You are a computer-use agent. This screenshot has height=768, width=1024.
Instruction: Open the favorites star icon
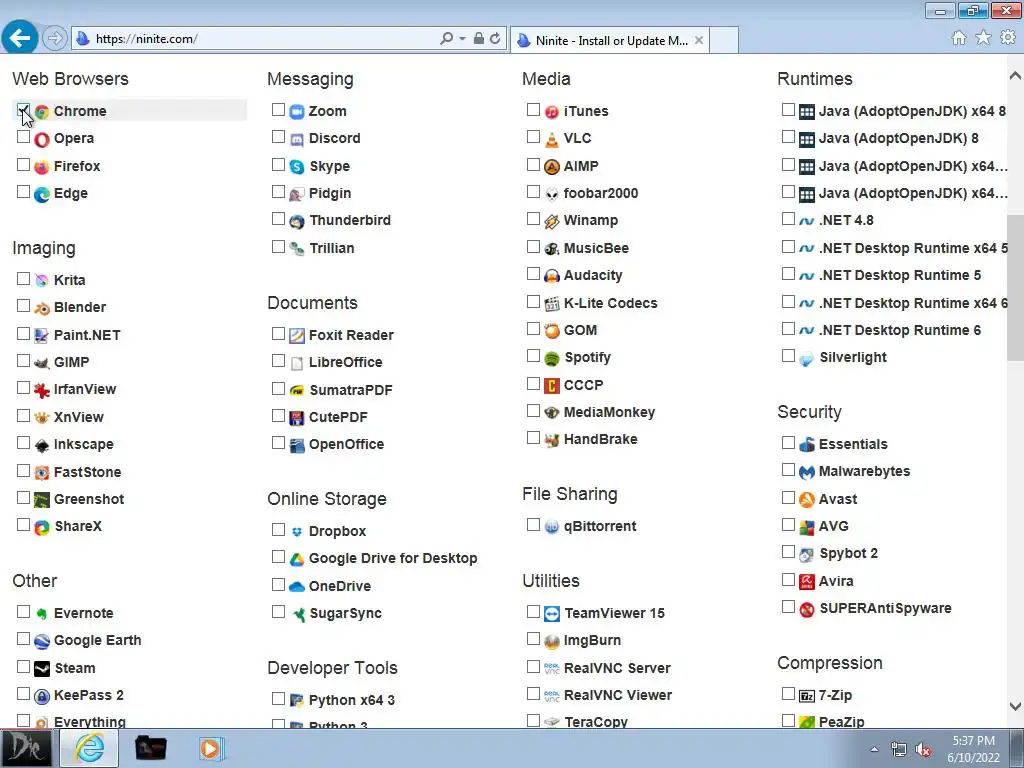(x=983, y=38)
